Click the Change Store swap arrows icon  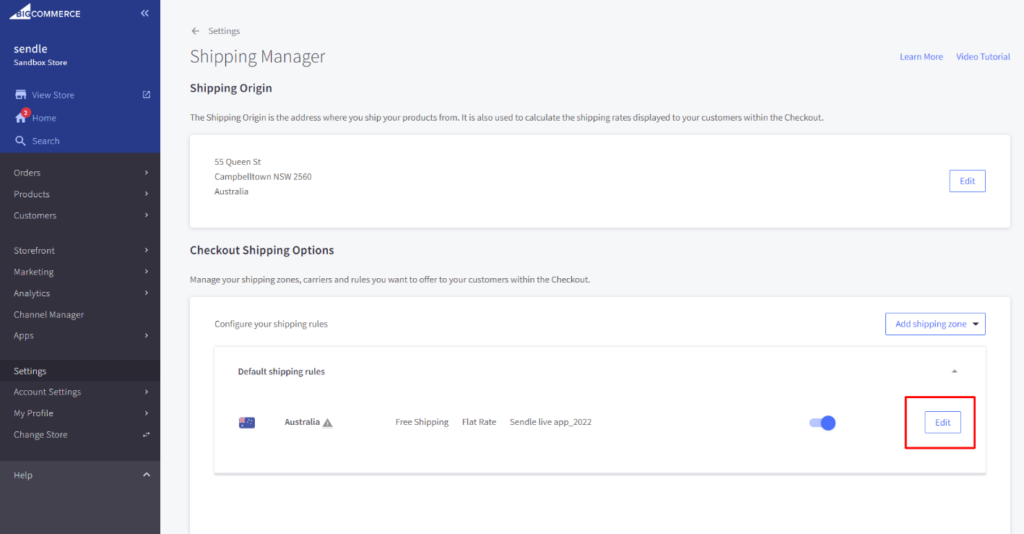point(146,435)
